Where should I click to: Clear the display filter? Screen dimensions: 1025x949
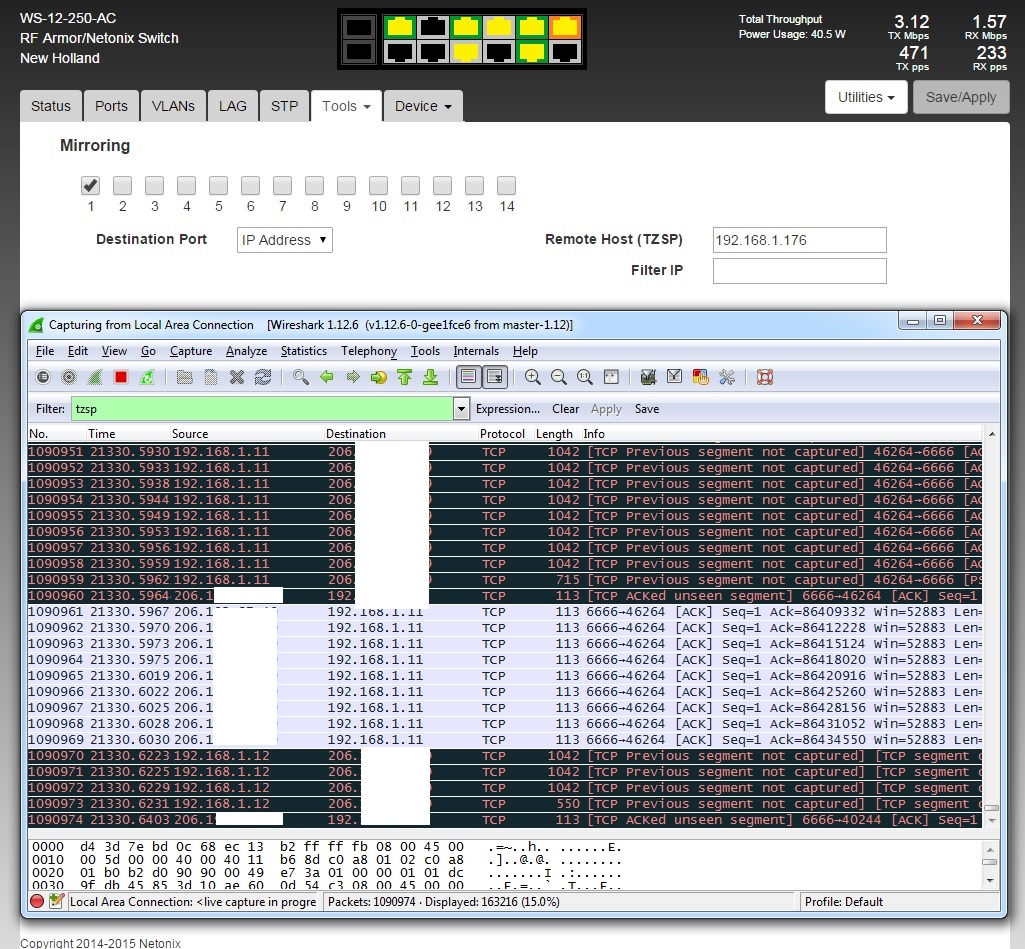pos(565,409)
